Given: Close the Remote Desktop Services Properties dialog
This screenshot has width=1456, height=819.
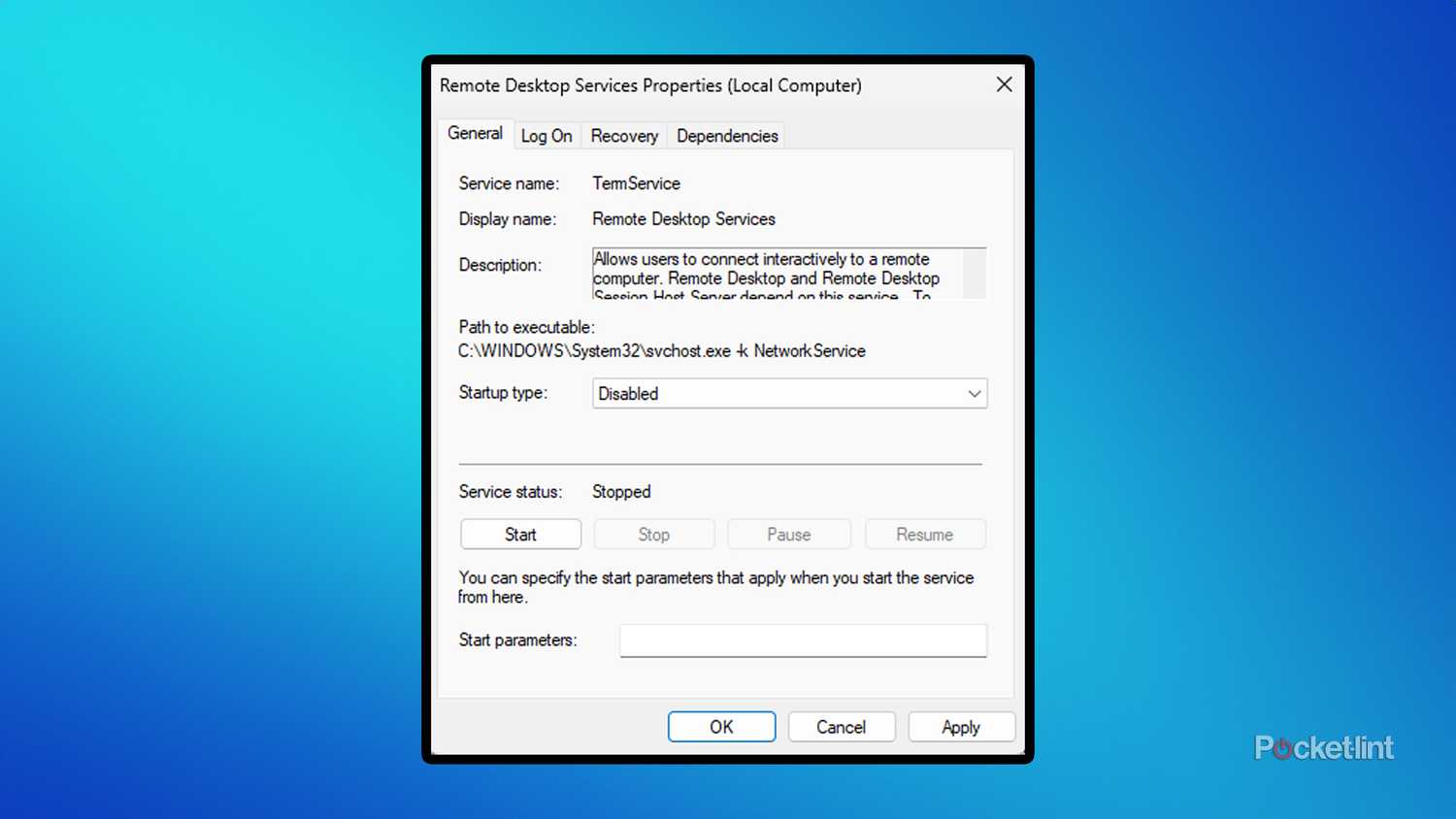Looking at the screenshot, I should click(x=1004, y=85).
